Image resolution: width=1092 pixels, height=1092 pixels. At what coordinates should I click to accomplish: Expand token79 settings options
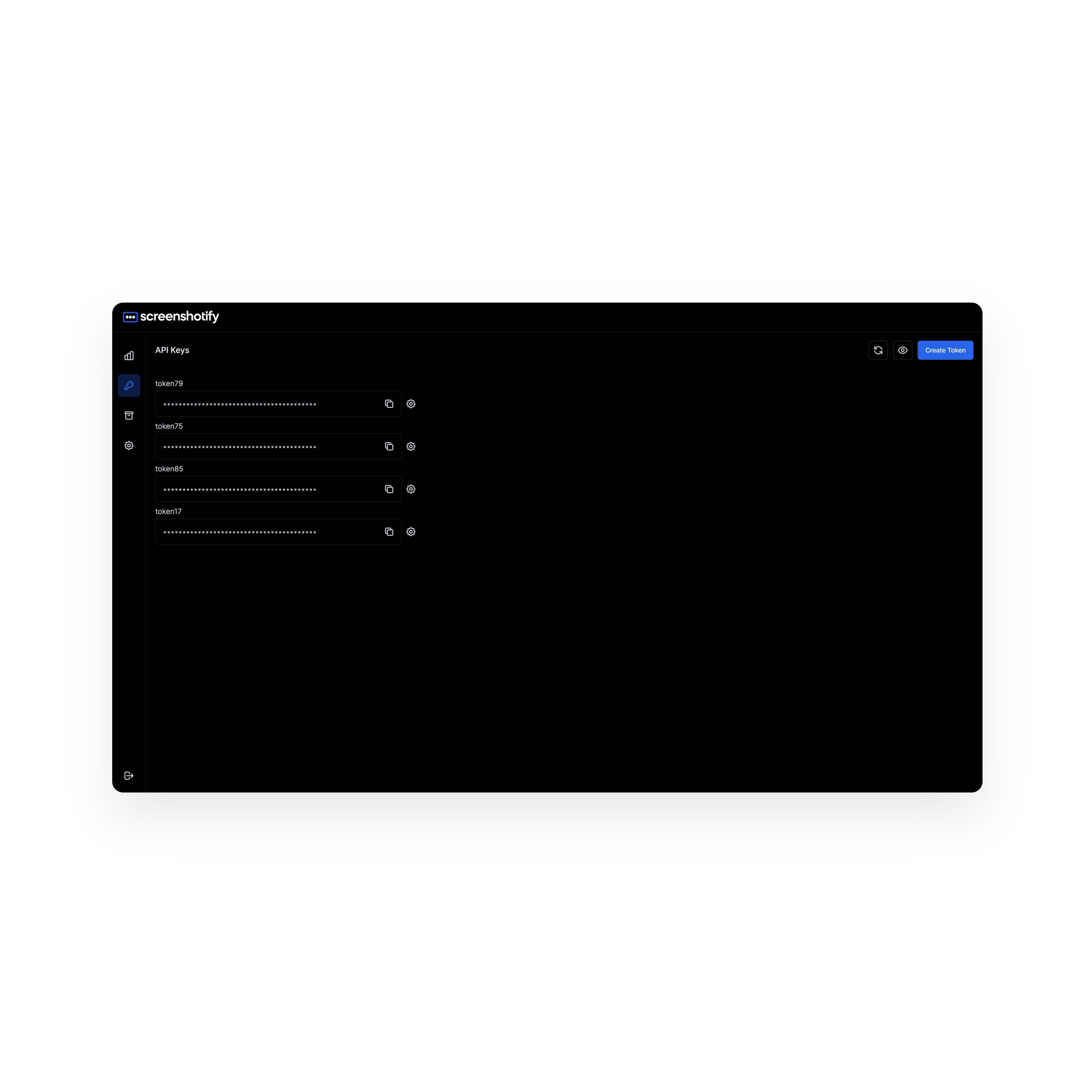click(x=411, y=404)
